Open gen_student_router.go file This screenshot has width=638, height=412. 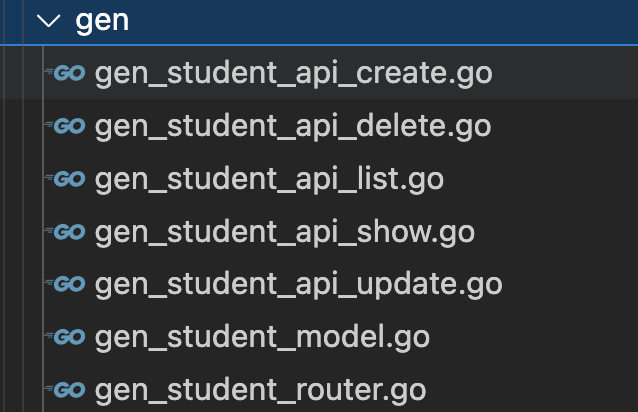[260, 390]
